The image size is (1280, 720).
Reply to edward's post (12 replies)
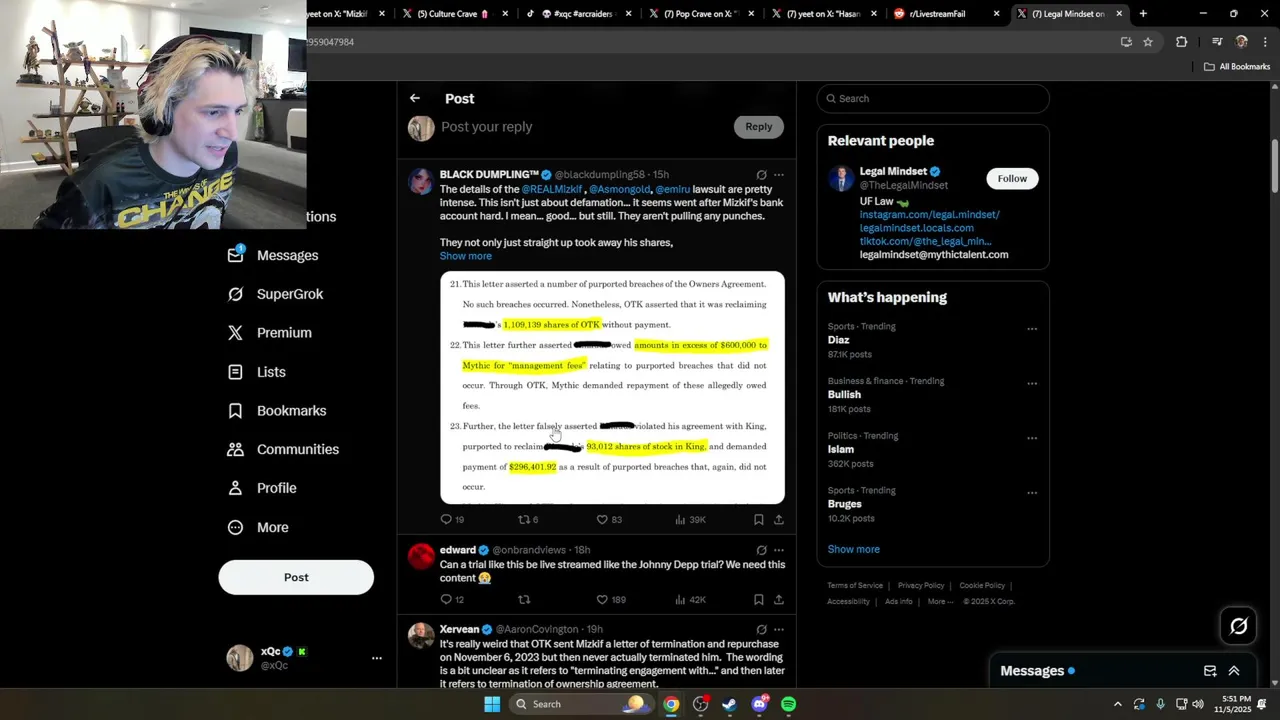[453, 600]
